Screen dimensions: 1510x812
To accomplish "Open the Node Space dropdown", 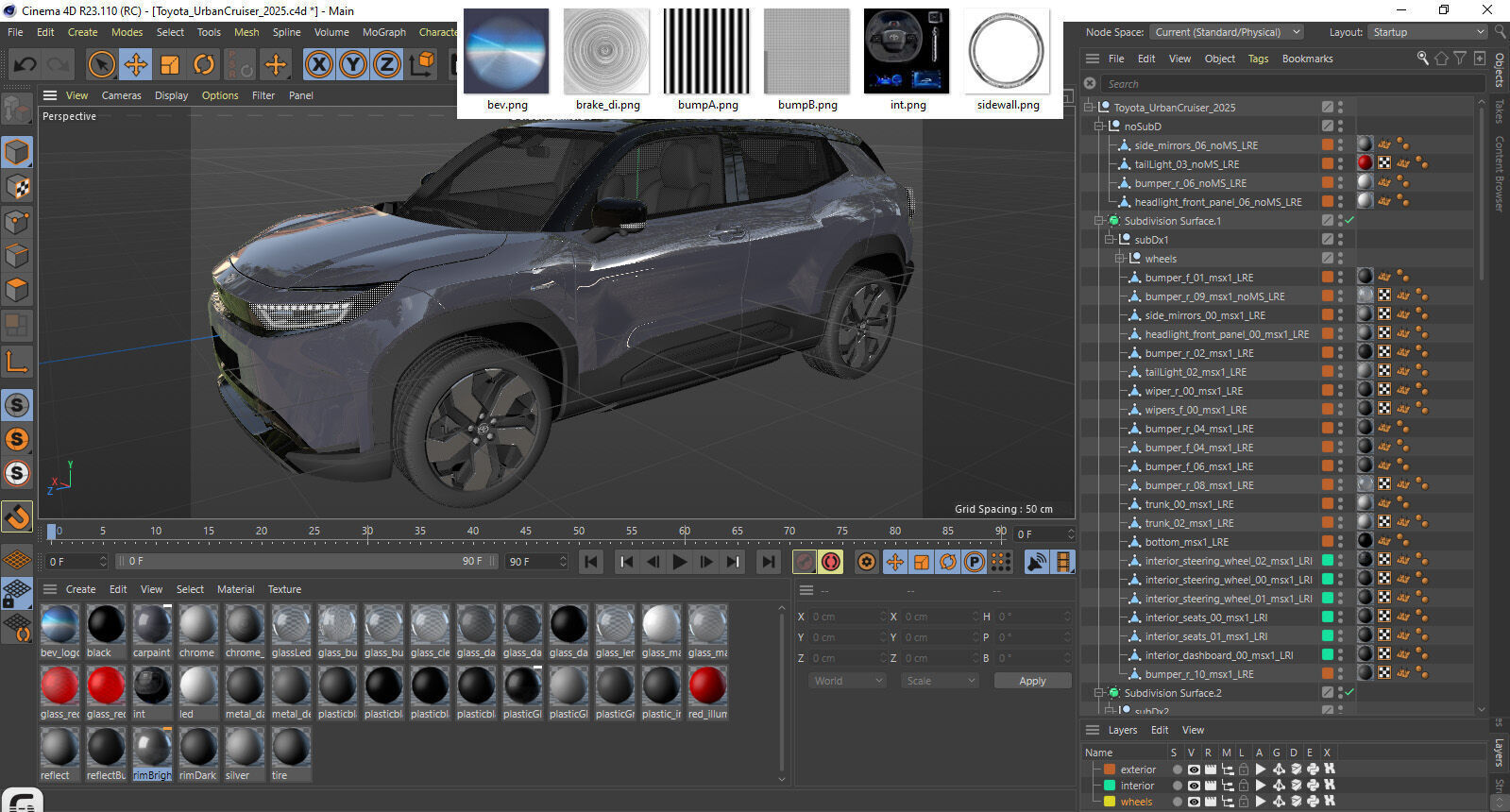I will tap(1228, 32).
